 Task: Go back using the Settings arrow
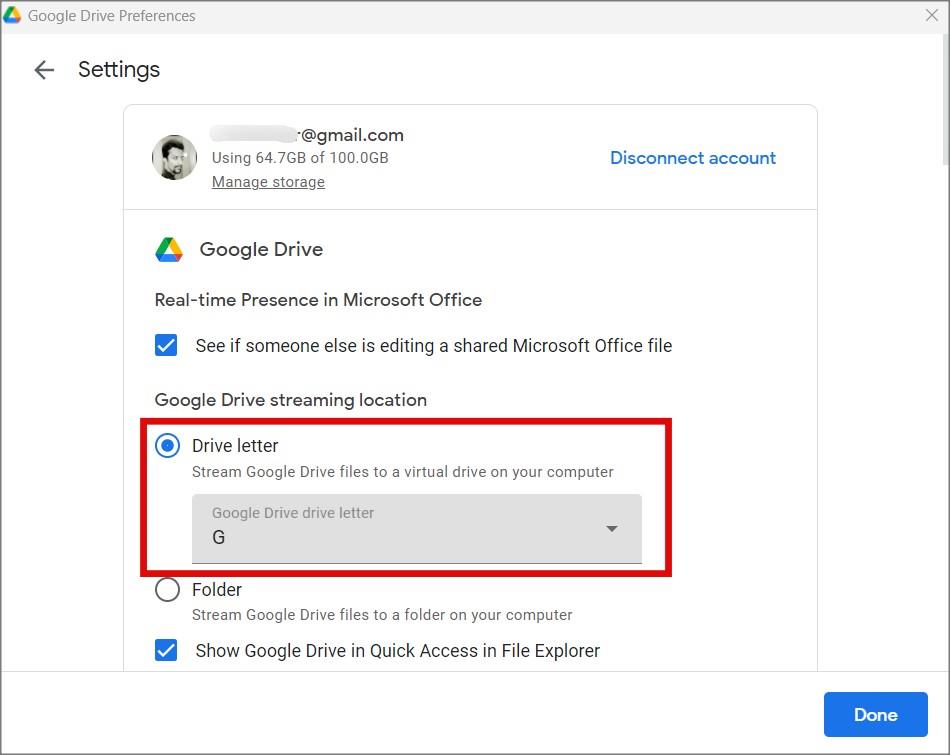pos(44,70)
